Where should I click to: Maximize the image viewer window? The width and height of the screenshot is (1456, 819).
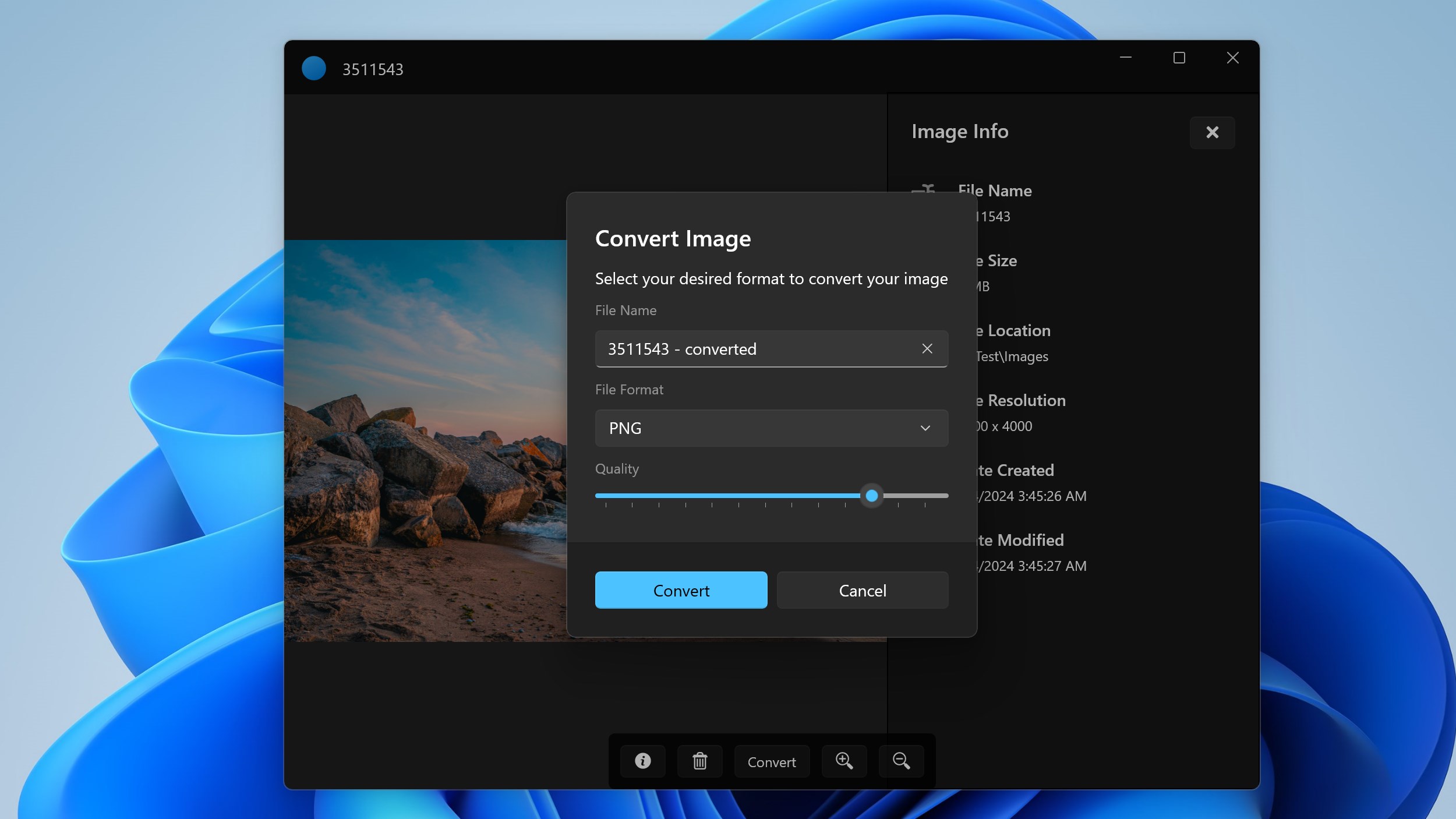tap(1179, 58)
